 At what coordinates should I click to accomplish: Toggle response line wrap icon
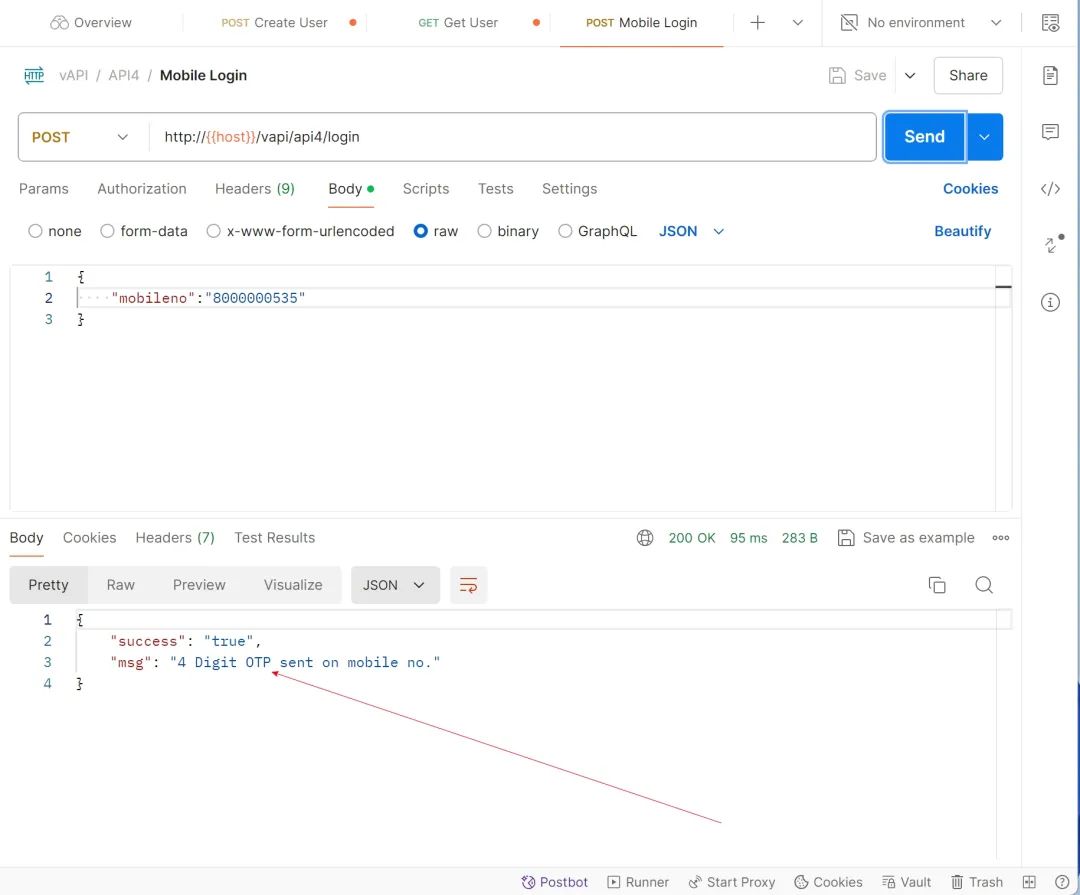click(468, 585)
